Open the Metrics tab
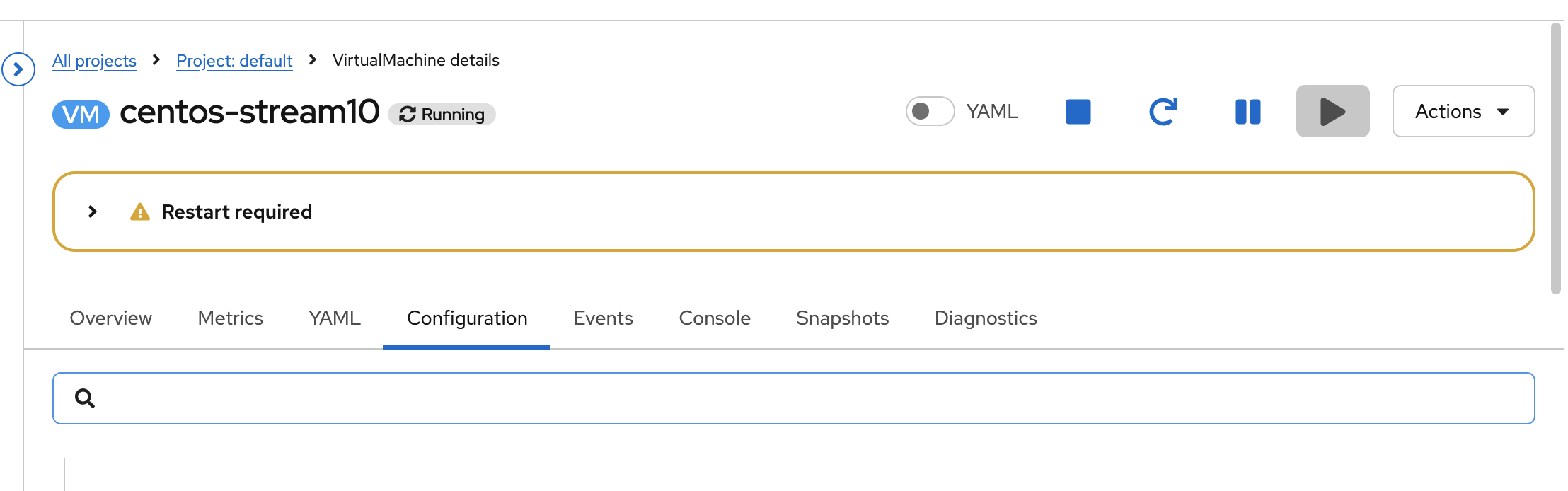 point(231,318)
